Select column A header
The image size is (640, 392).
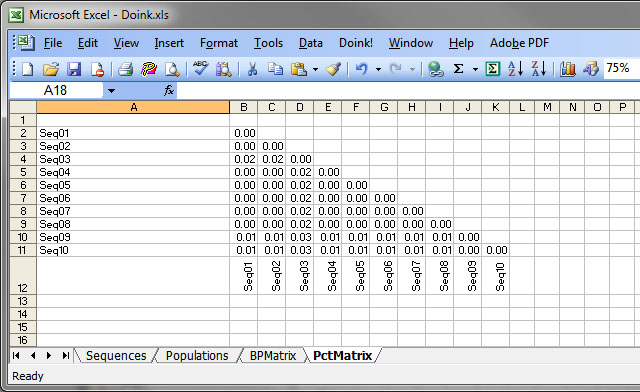pos(133,107)
